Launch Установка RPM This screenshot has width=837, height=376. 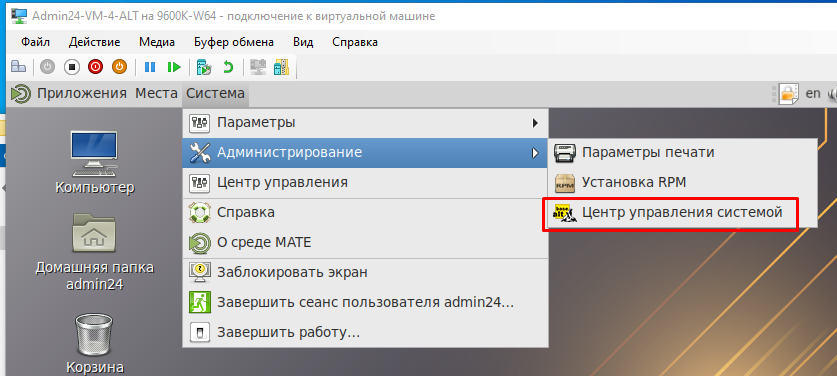click(x=682, y=183)
